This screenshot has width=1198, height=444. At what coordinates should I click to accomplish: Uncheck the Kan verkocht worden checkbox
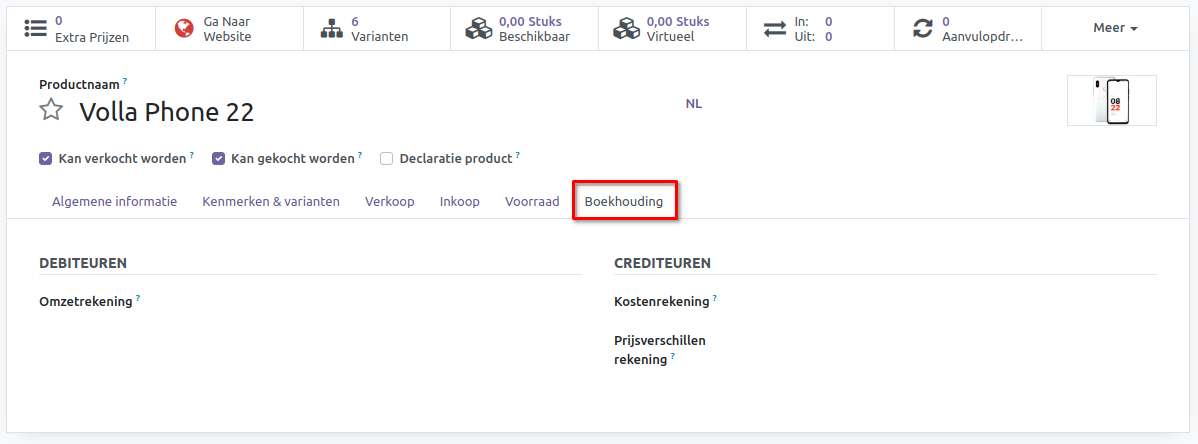point(46,159)
